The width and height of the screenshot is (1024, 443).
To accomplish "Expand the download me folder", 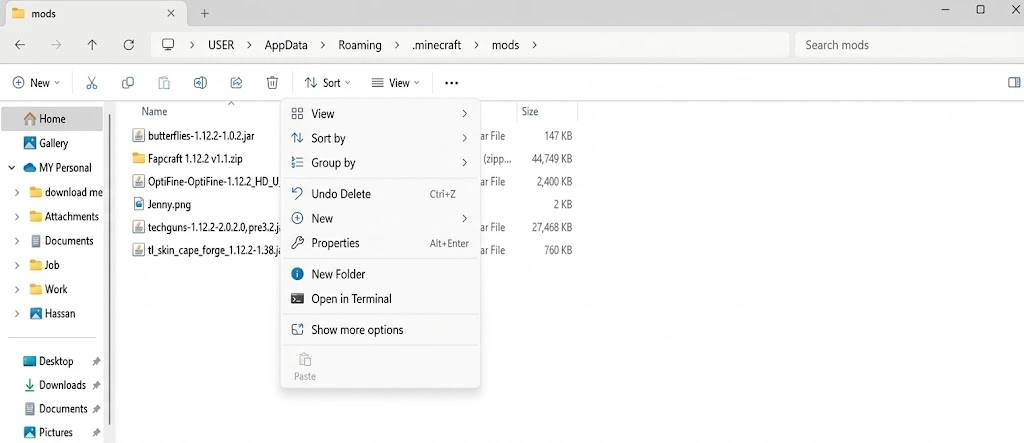I will click(17, 193).
